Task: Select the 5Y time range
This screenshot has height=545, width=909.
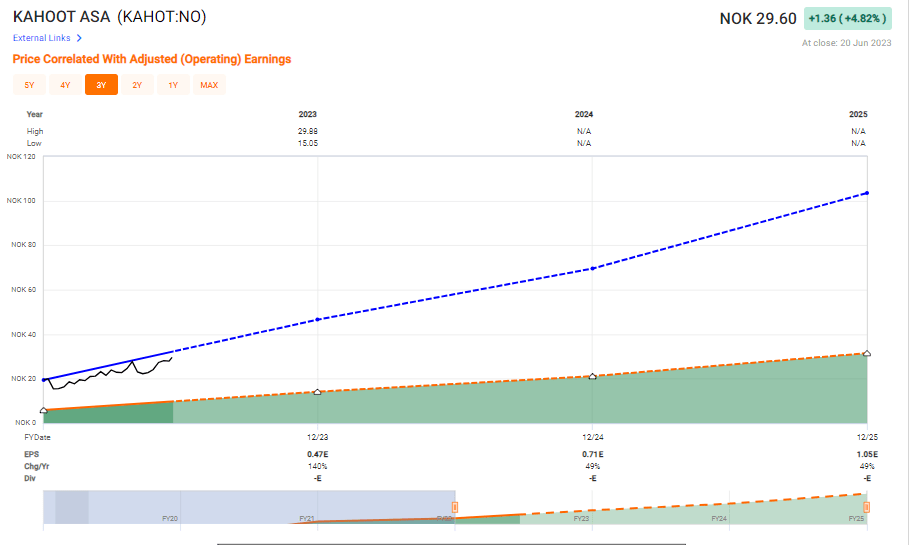Action: [30, 85]
